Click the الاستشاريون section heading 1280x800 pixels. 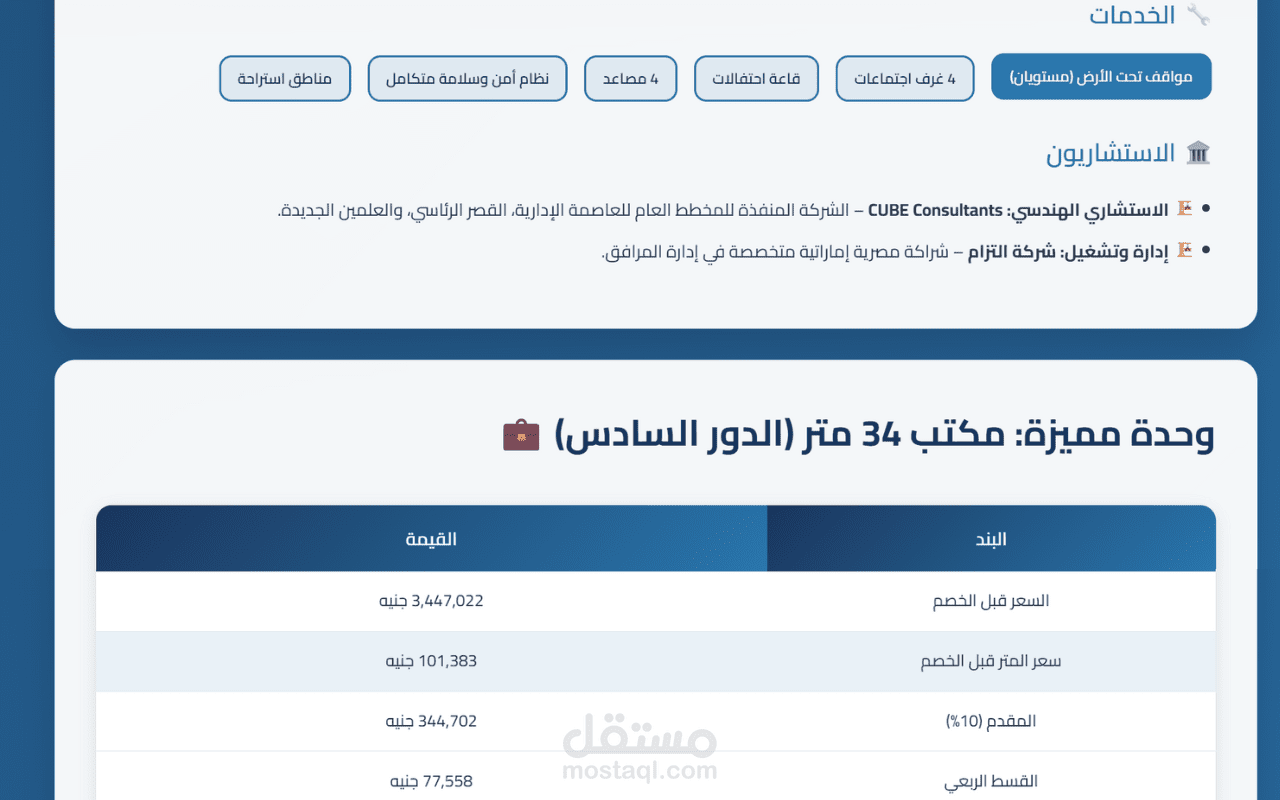click(x=1111, y=153)
